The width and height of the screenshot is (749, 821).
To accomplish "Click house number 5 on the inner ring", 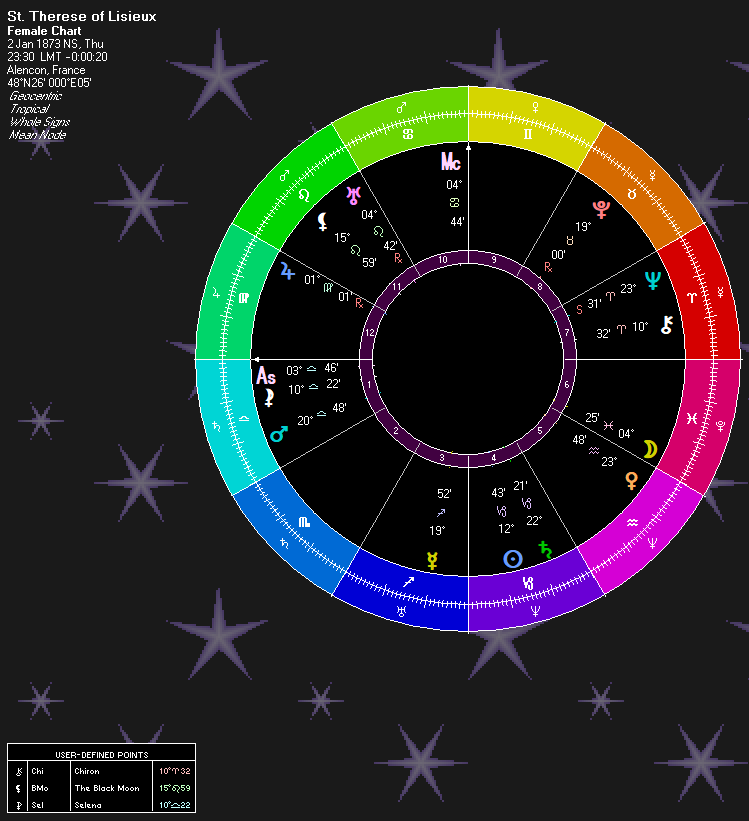I will pyautogui.click(x=540, y=431).
